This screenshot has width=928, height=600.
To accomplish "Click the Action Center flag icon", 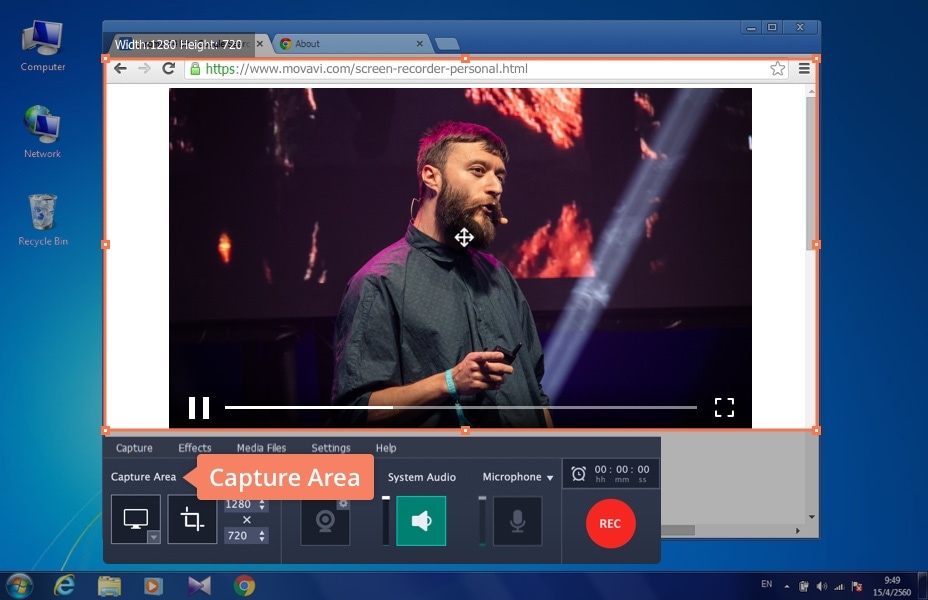I will (x=857, y=586).
